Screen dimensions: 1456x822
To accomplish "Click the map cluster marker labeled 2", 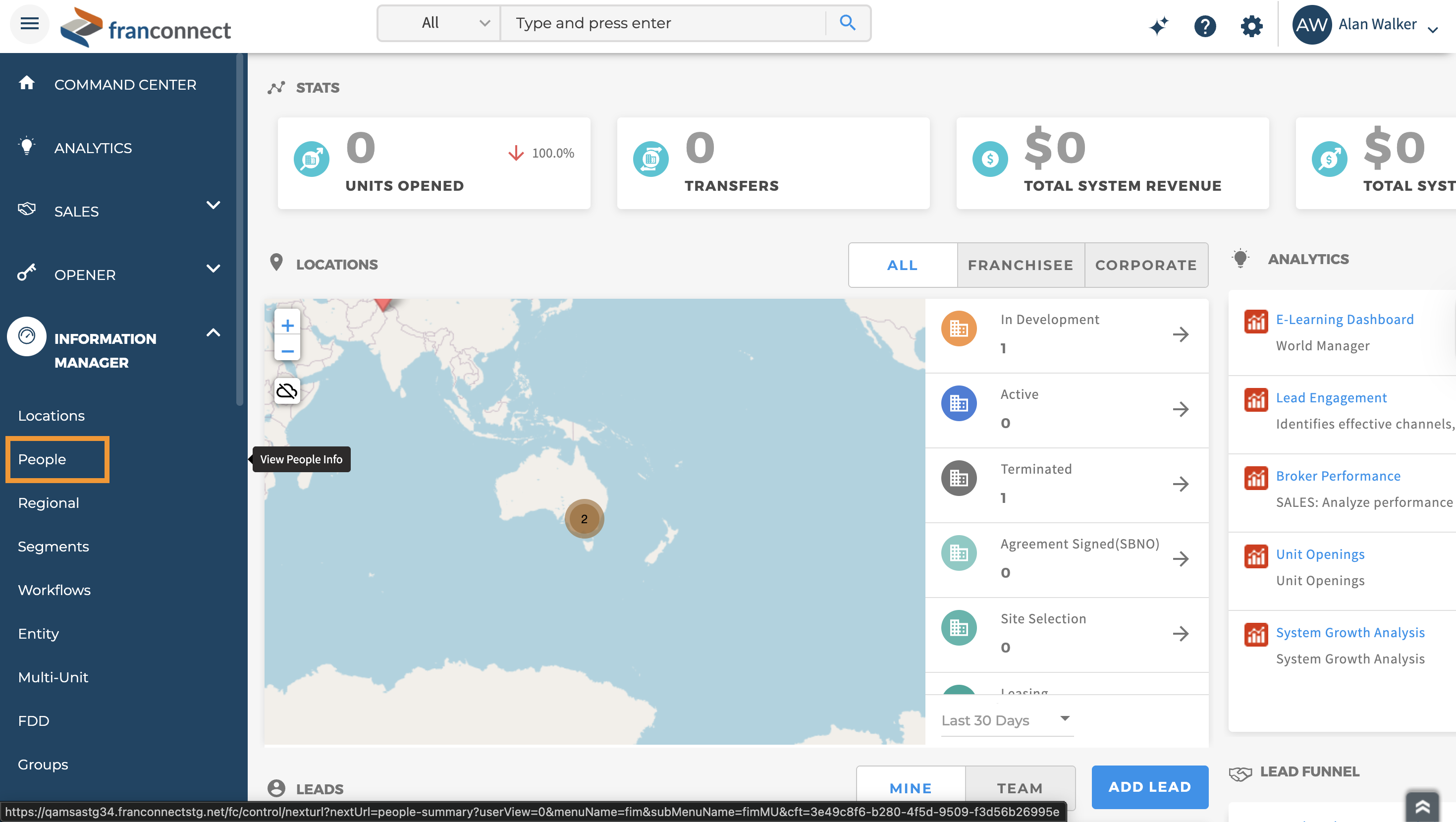I will 584,518.
